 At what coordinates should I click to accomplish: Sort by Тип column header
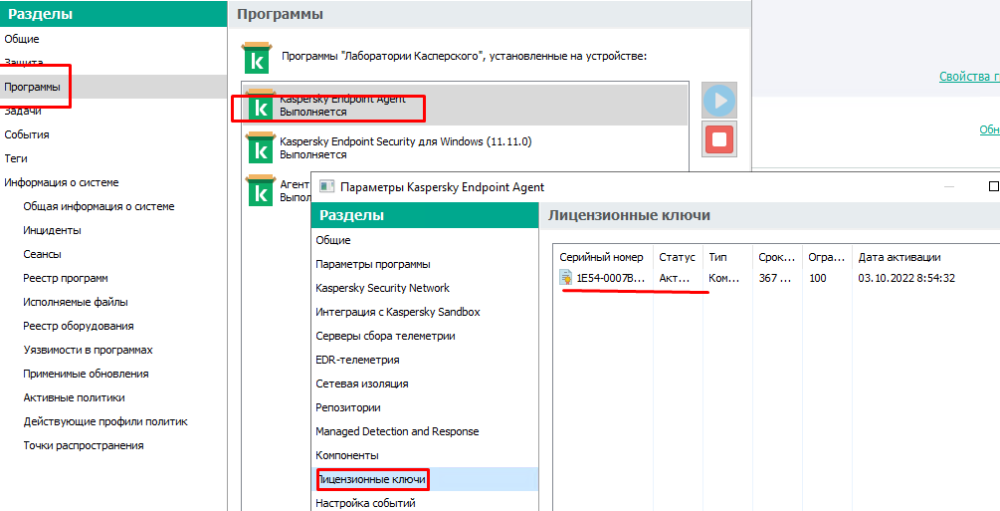pyautogui.click(x=718, y=257)
